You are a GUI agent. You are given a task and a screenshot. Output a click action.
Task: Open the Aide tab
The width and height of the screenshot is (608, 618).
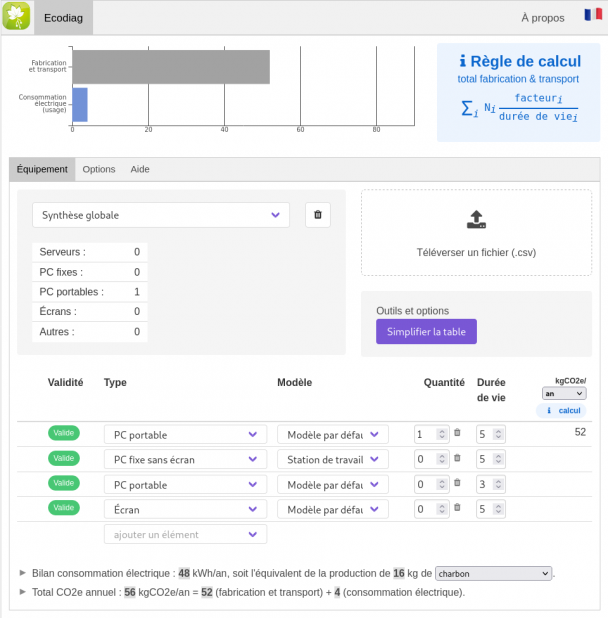tap(140, 169)
